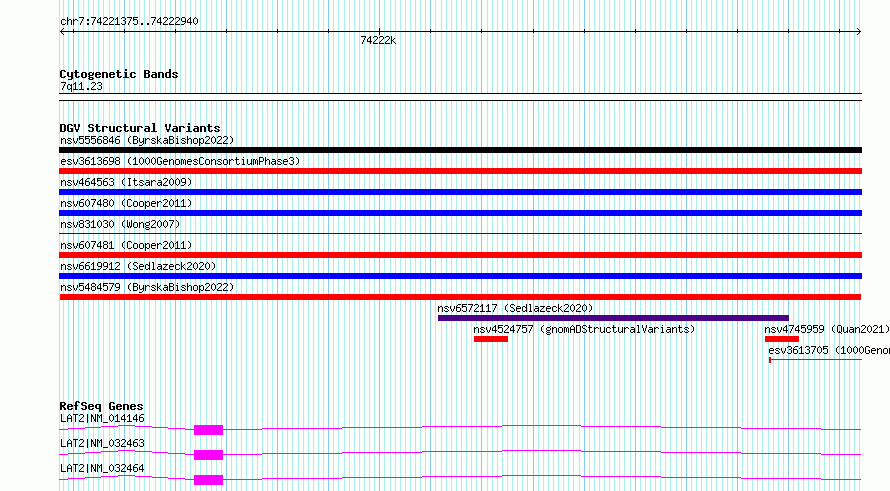Click the purple nsv6572117 variant bar

pyautogui.click(x=613, y=318)
